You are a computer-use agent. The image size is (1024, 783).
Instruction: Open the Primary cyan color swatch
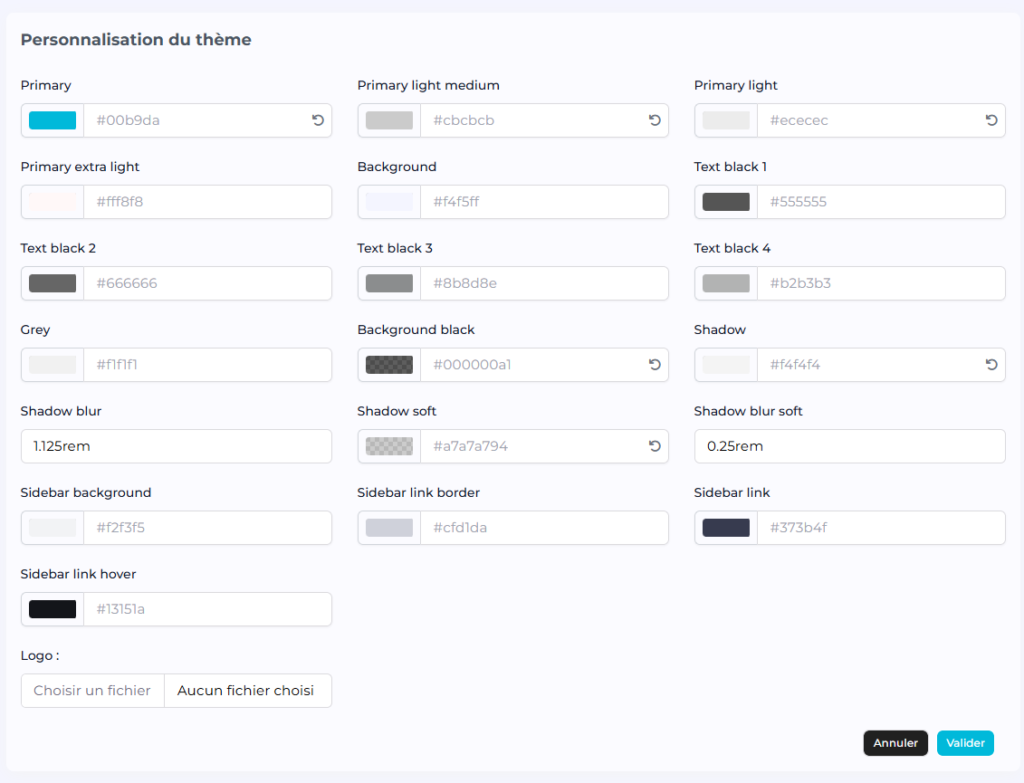click(x=52, y=120)
